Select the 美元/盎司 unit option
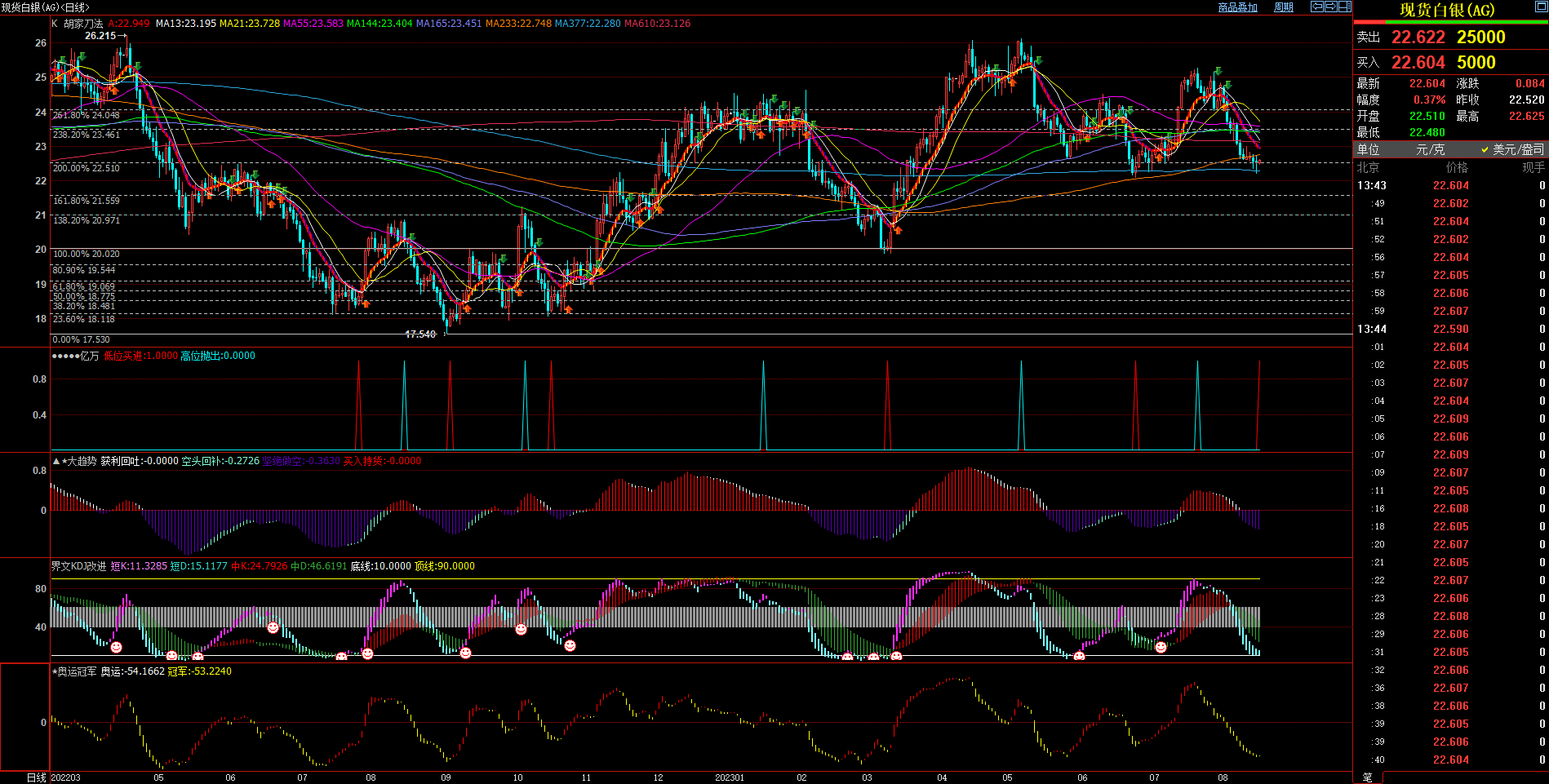 point(1512,149)
